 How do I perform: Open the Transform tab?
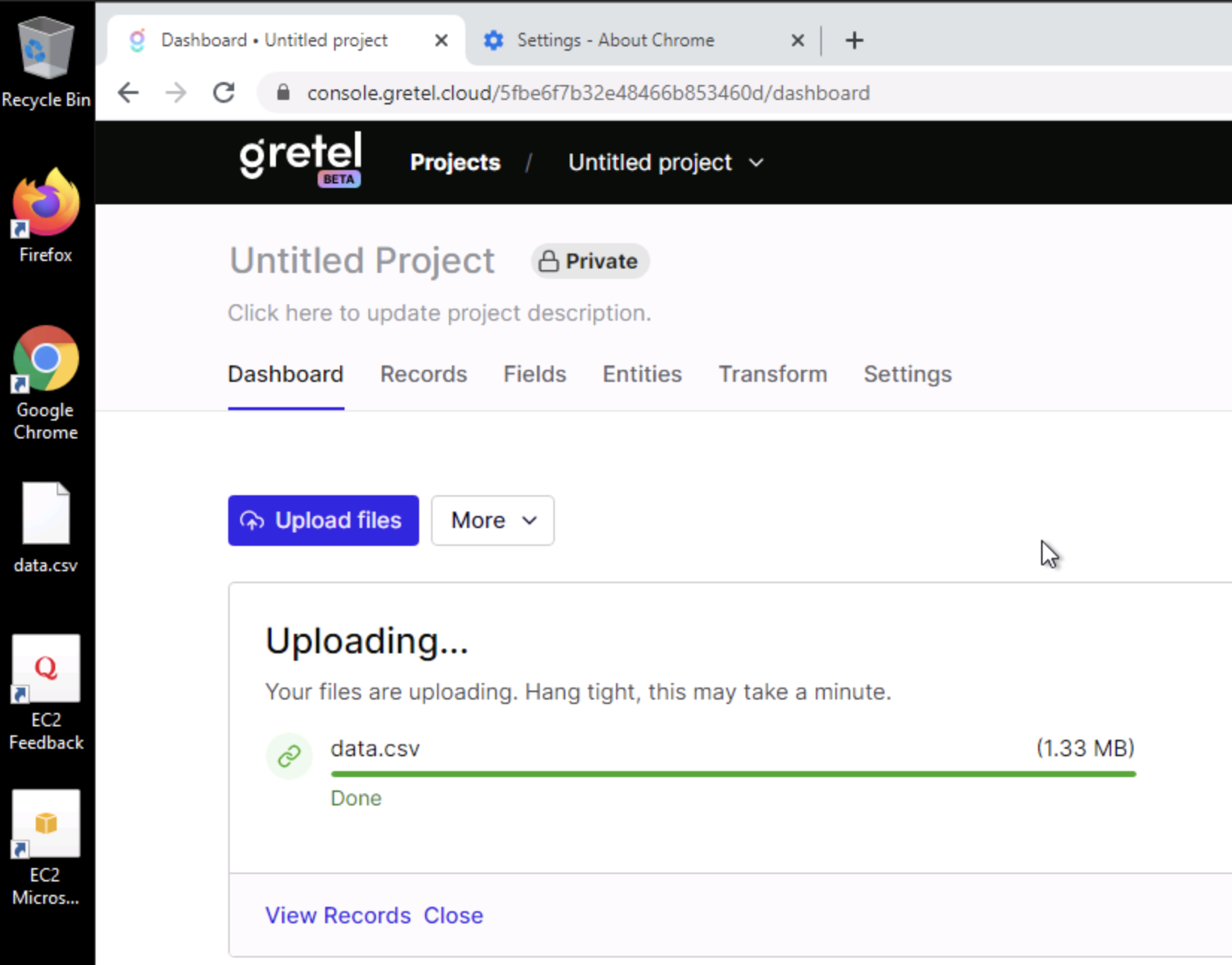point(773,374)
